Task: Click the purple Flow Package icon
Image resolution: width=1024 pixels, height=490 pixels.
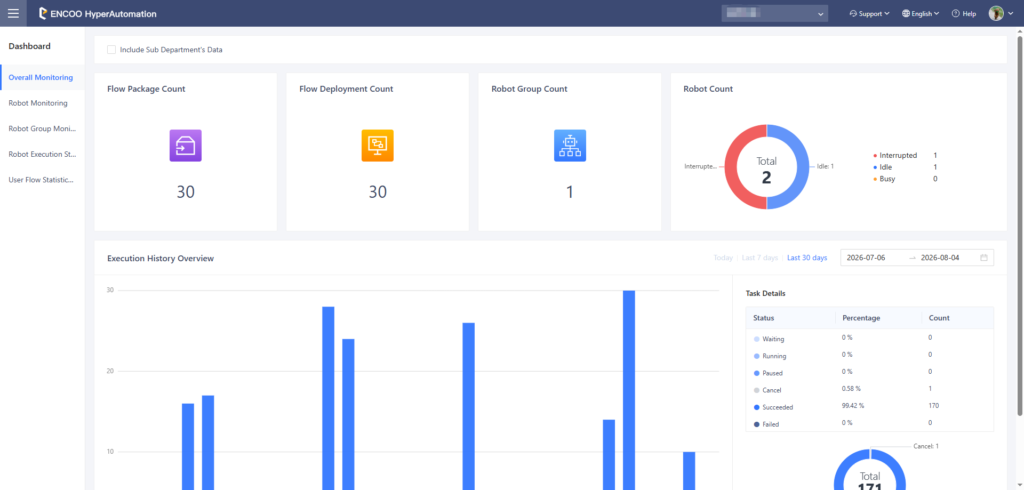Action: click(x=185, y=145)
